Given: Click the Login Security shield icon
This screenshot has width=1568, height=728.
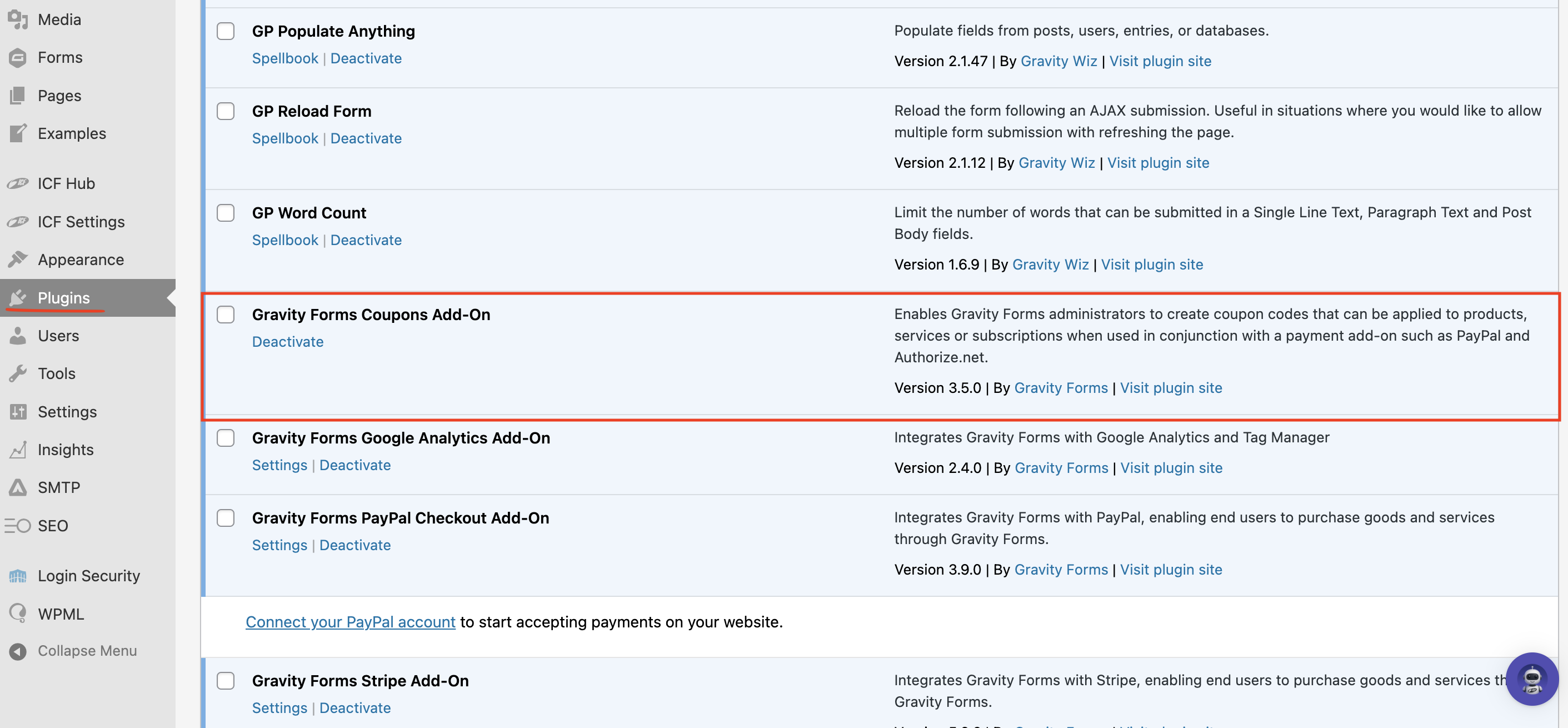Looking at the screenshot, I should 18,576.
